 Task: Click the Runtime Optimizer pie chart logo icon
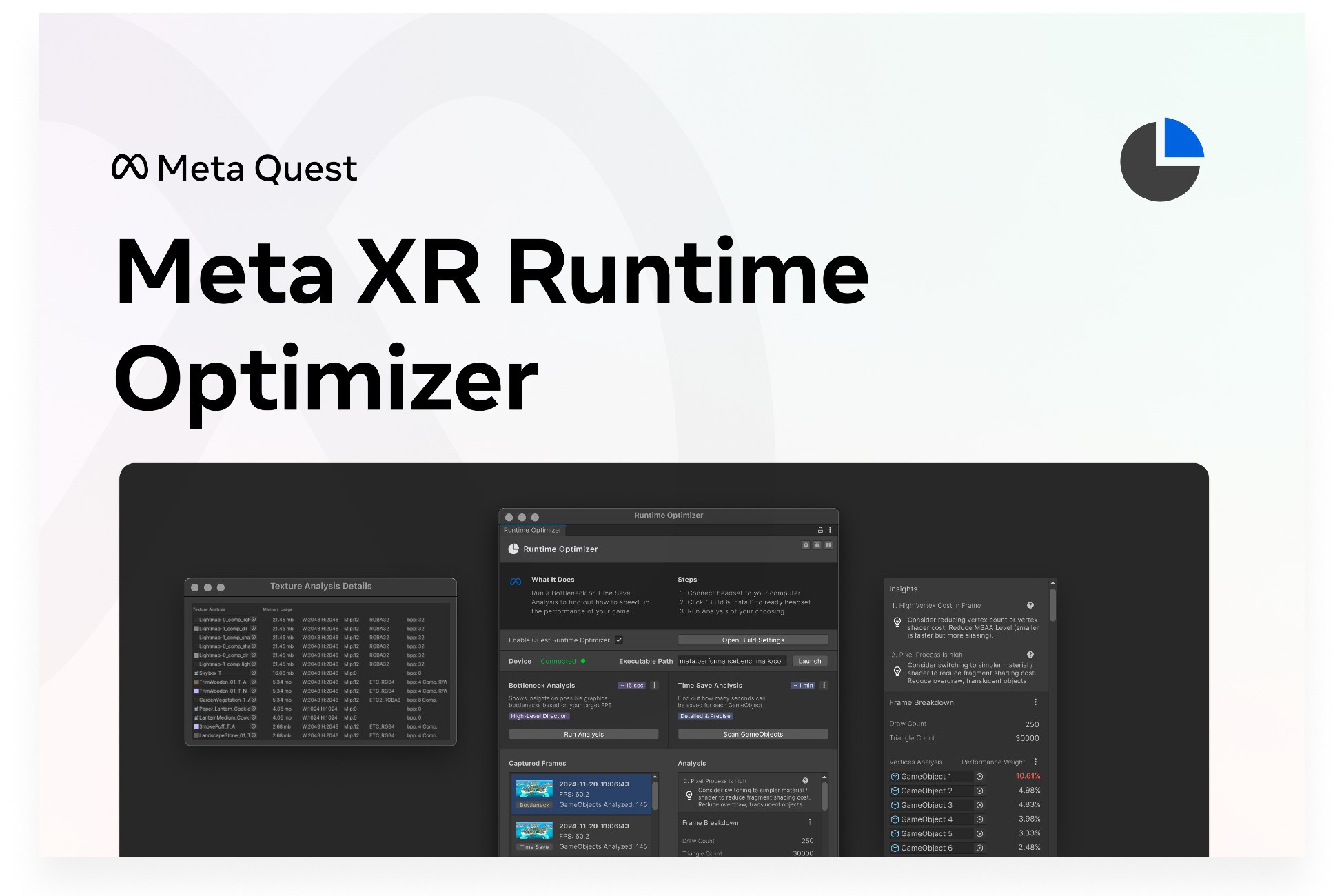click(513, 549)
